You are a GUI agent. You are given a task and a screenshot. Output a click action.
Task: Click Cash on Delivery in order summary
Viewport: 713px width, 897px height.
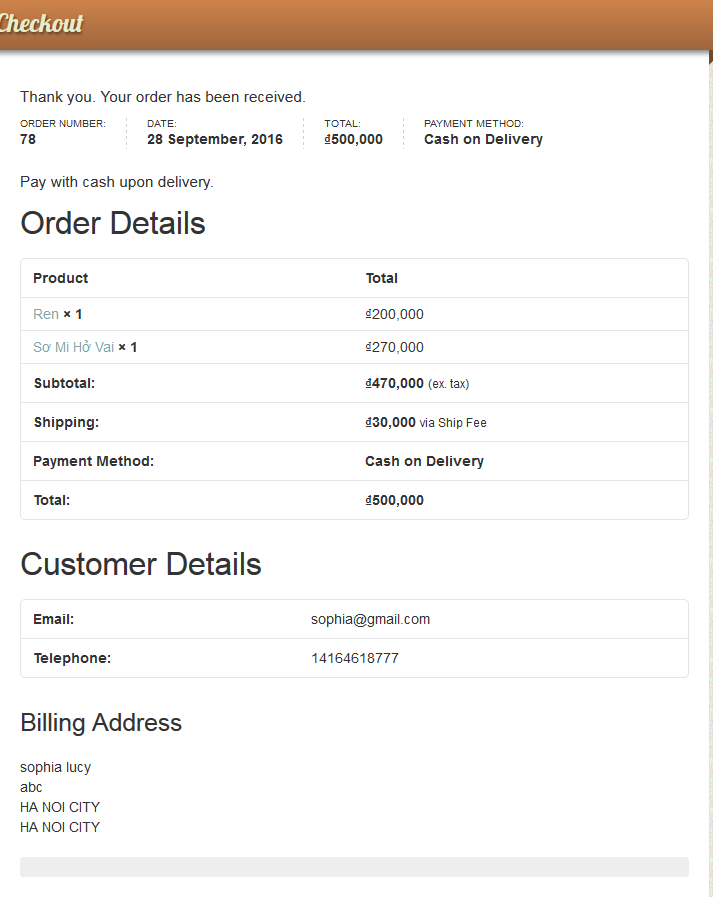click(x=483, y=139)
